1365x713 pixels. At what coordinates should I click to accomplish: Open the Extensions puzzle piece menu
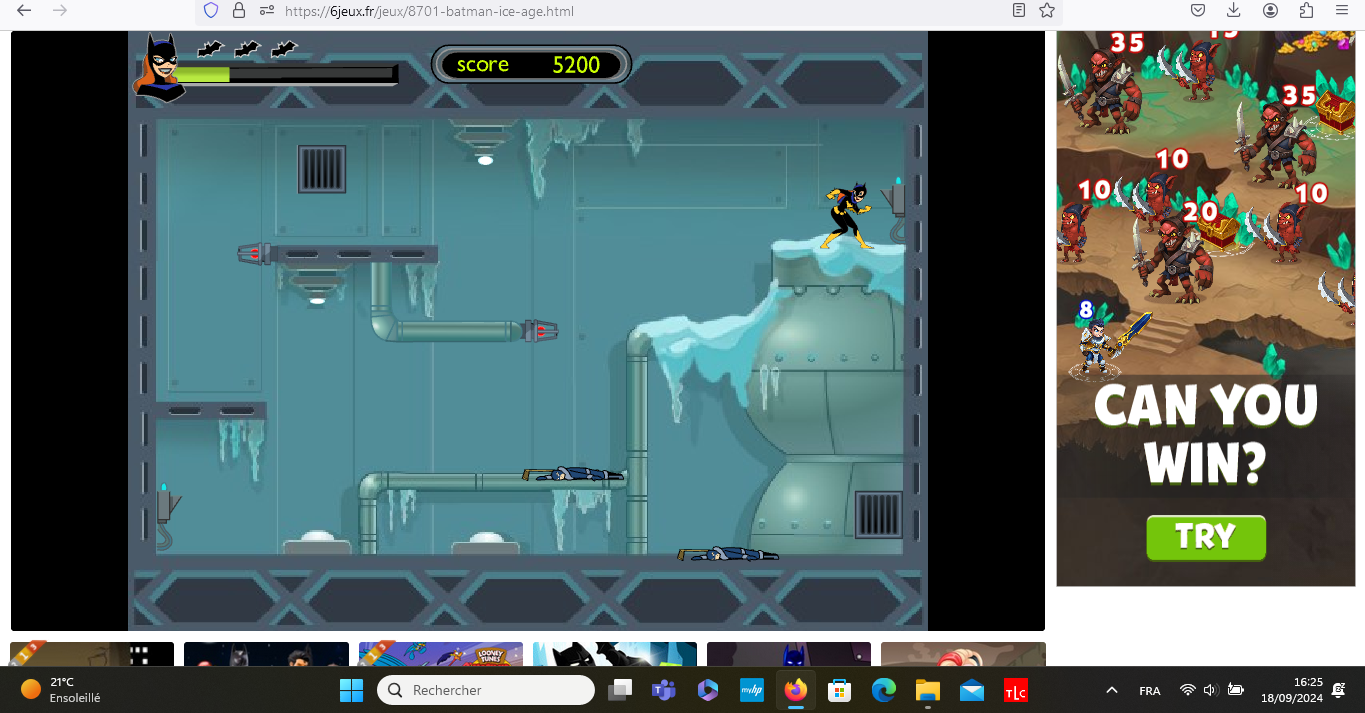pos(1306,11)
